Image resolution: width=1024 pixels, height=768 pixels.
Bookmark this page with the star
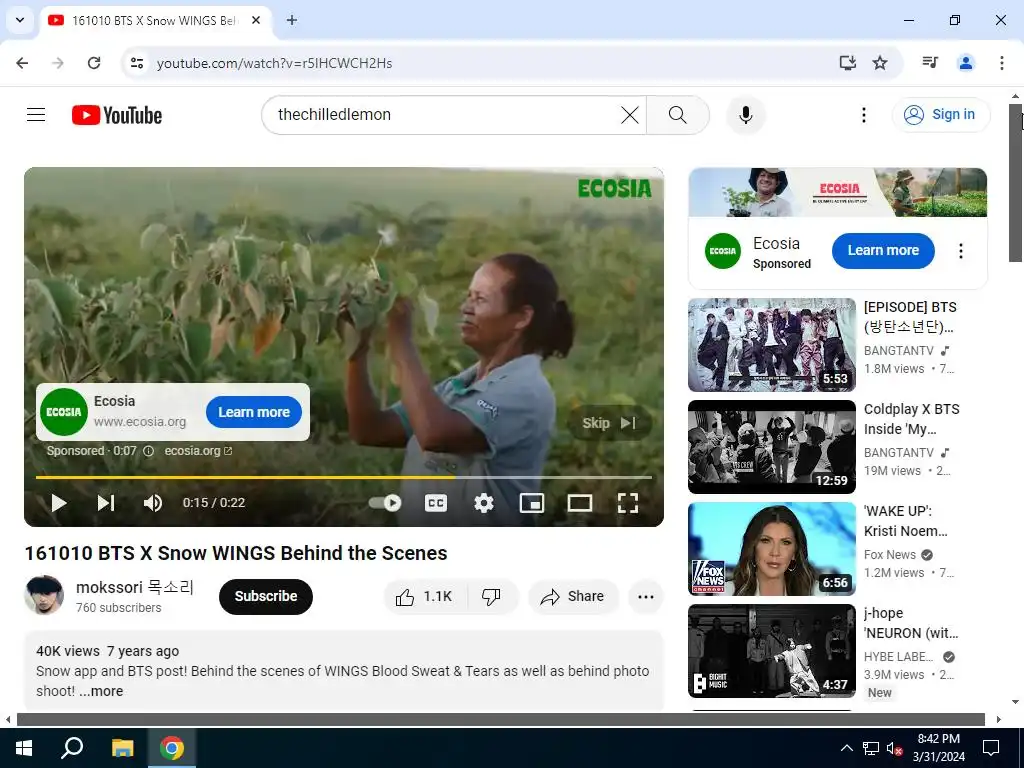pyautogui.click(x=880, y=63)
